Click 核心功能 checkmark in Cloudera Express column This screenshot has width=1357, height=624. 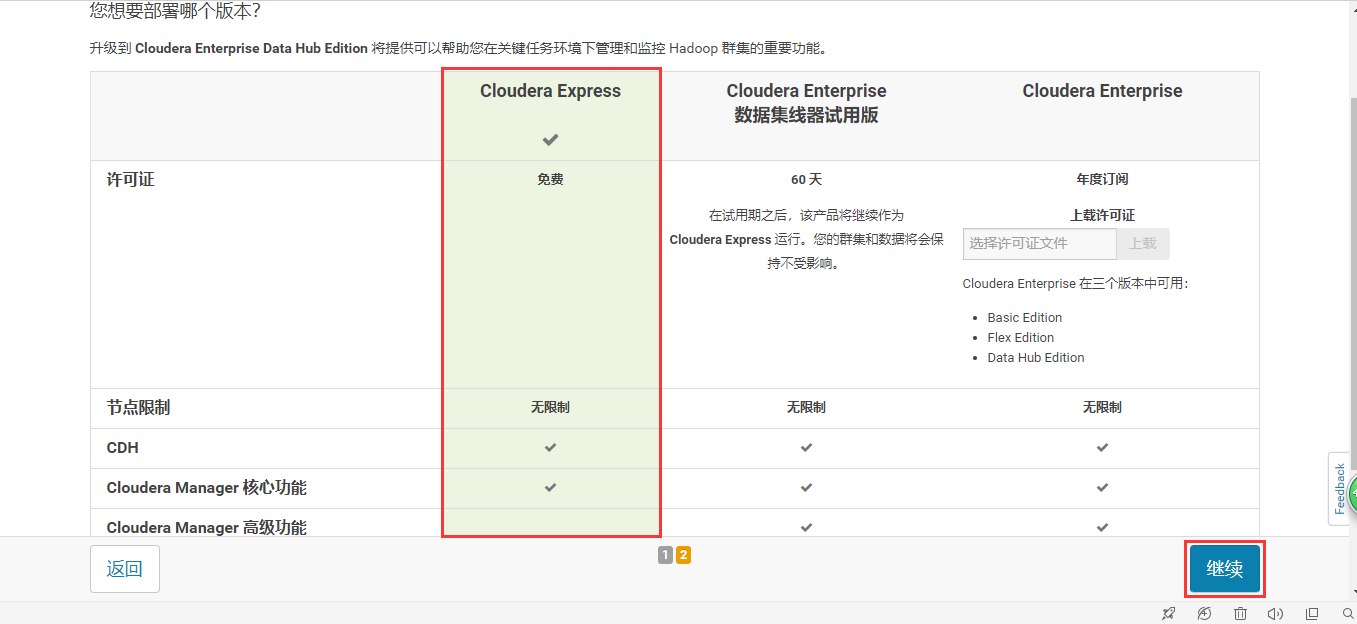tap(550, 488)
